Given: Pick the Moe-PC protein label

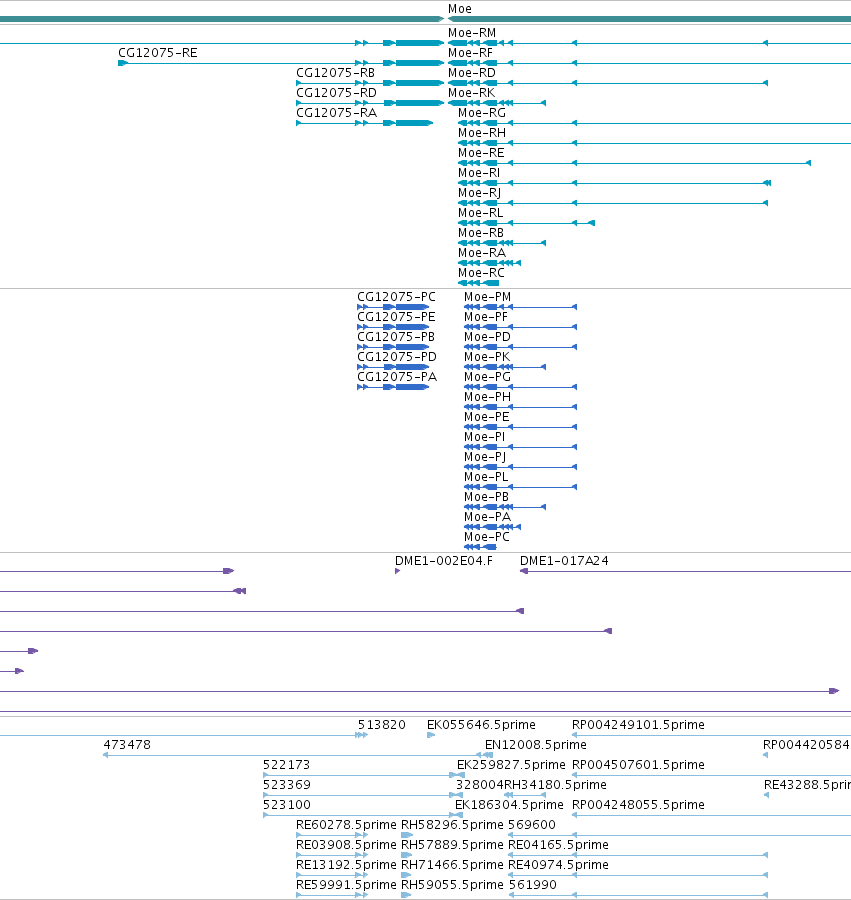Looking at the screenshot, I should [487, 537].
